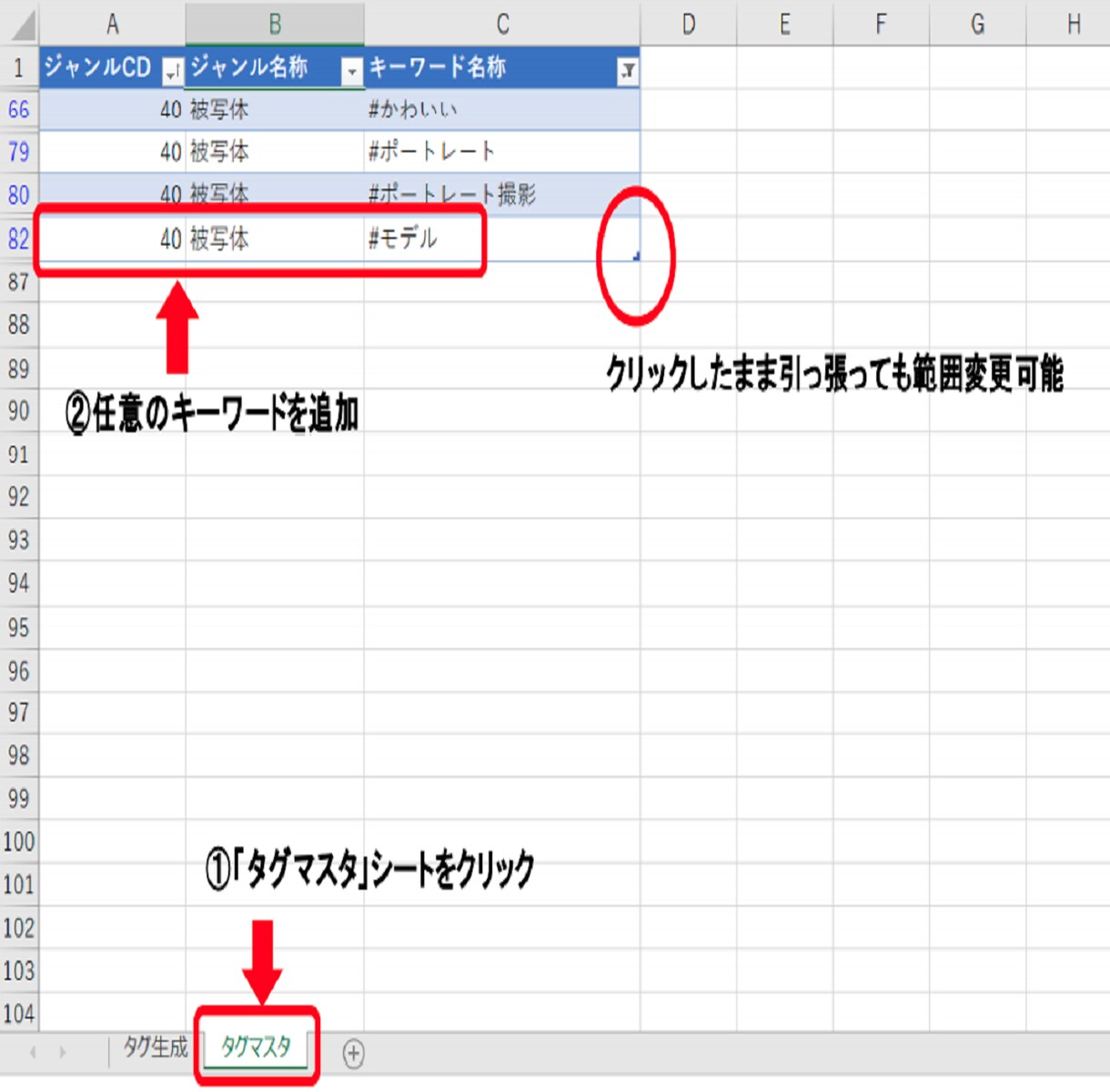Screen dimensions: 1110x1092
Task: Click the cell containing #ポートレート
Action: pyautogui.click(x=502, y=152)
